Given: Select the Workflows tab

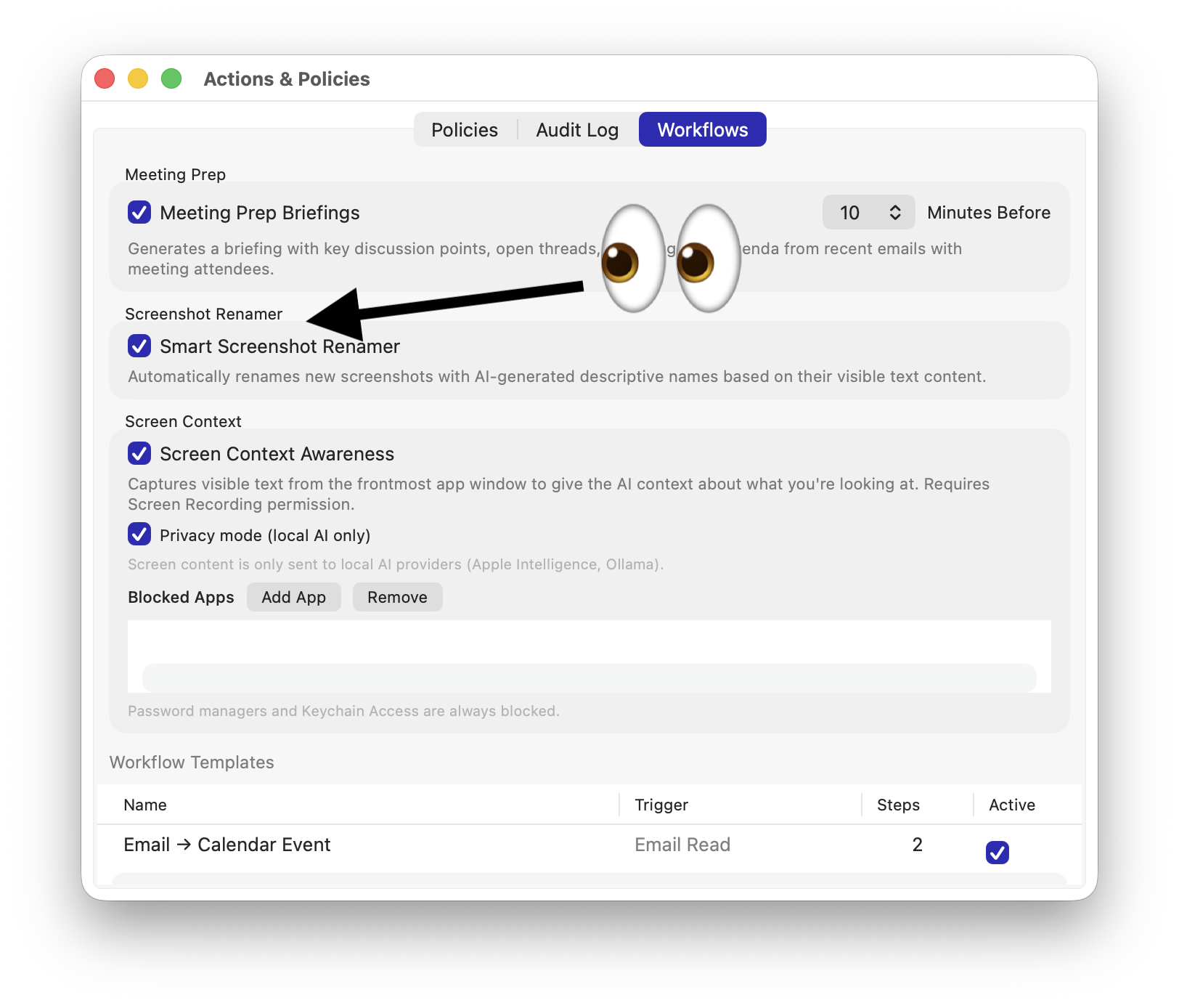Looking at the screenshot, I should click(702, 129).
